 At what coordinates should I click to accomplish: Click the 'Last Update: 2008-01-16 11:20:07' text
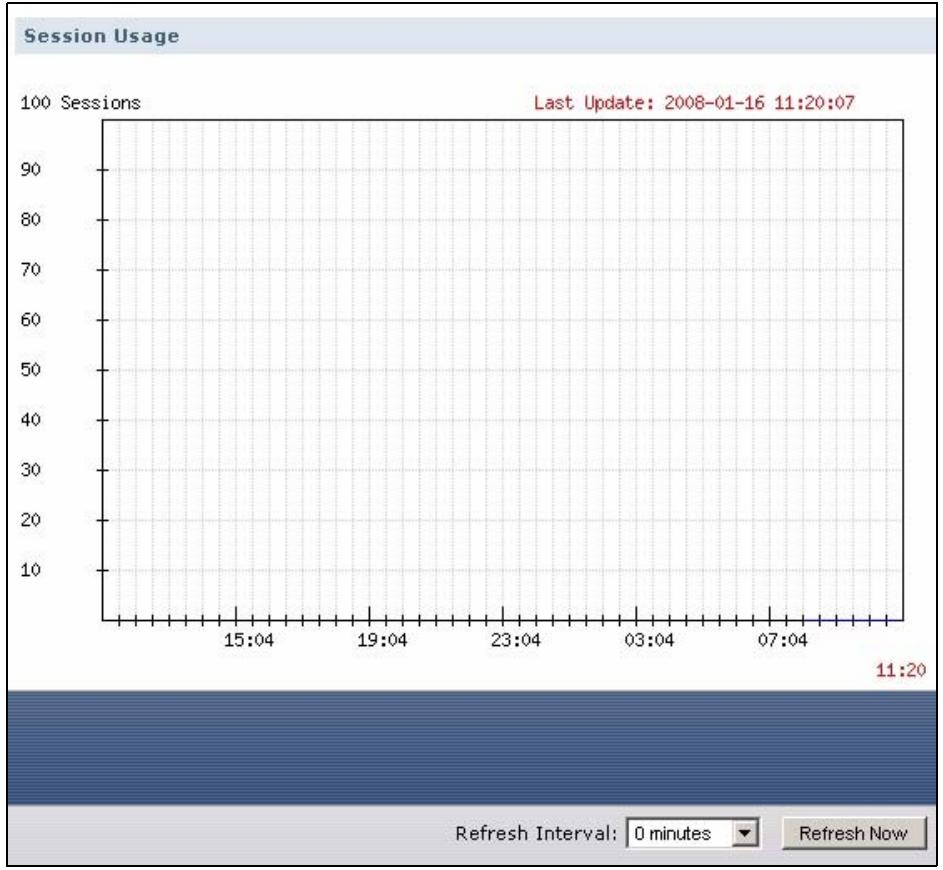[694, 103]
